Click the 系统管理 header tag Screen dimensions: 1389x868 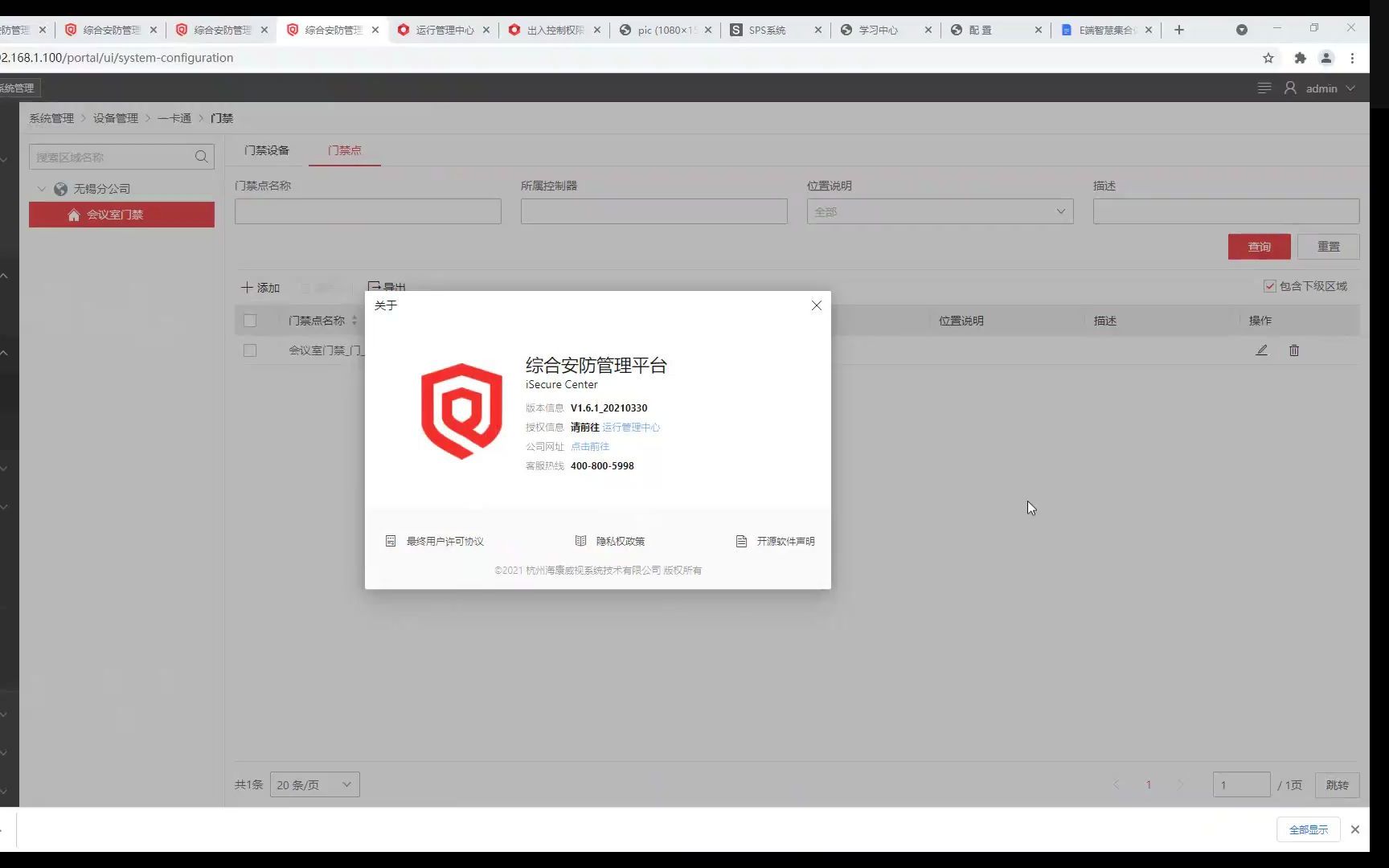pos(17,88)
